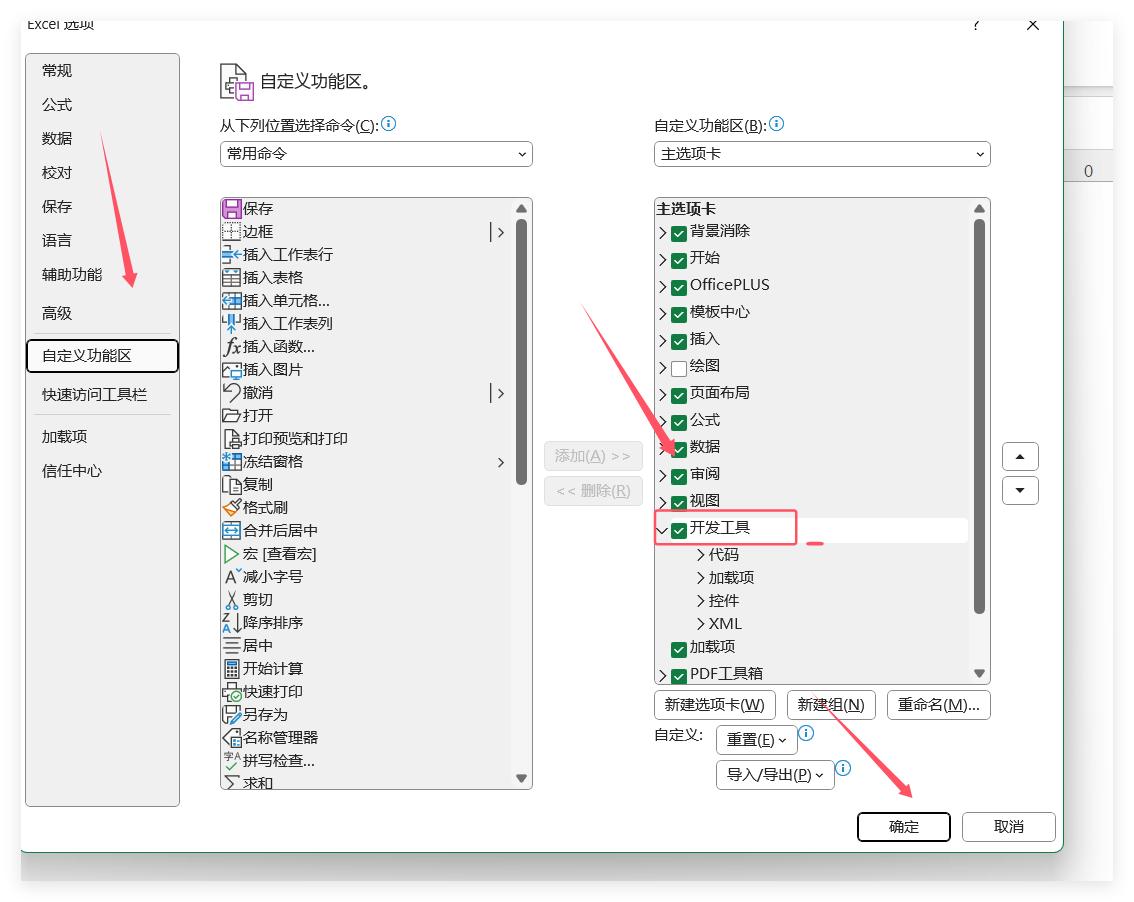Open the 重置(E) dropdown button
The width and height of the screenshot is (1134, 902).
(756, 740)
